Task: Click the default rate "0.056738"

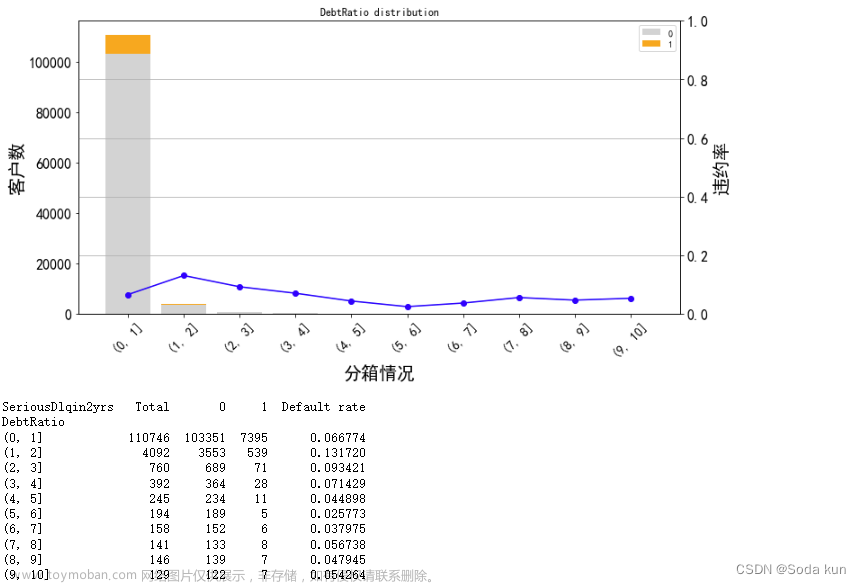Action: [338, 544]
